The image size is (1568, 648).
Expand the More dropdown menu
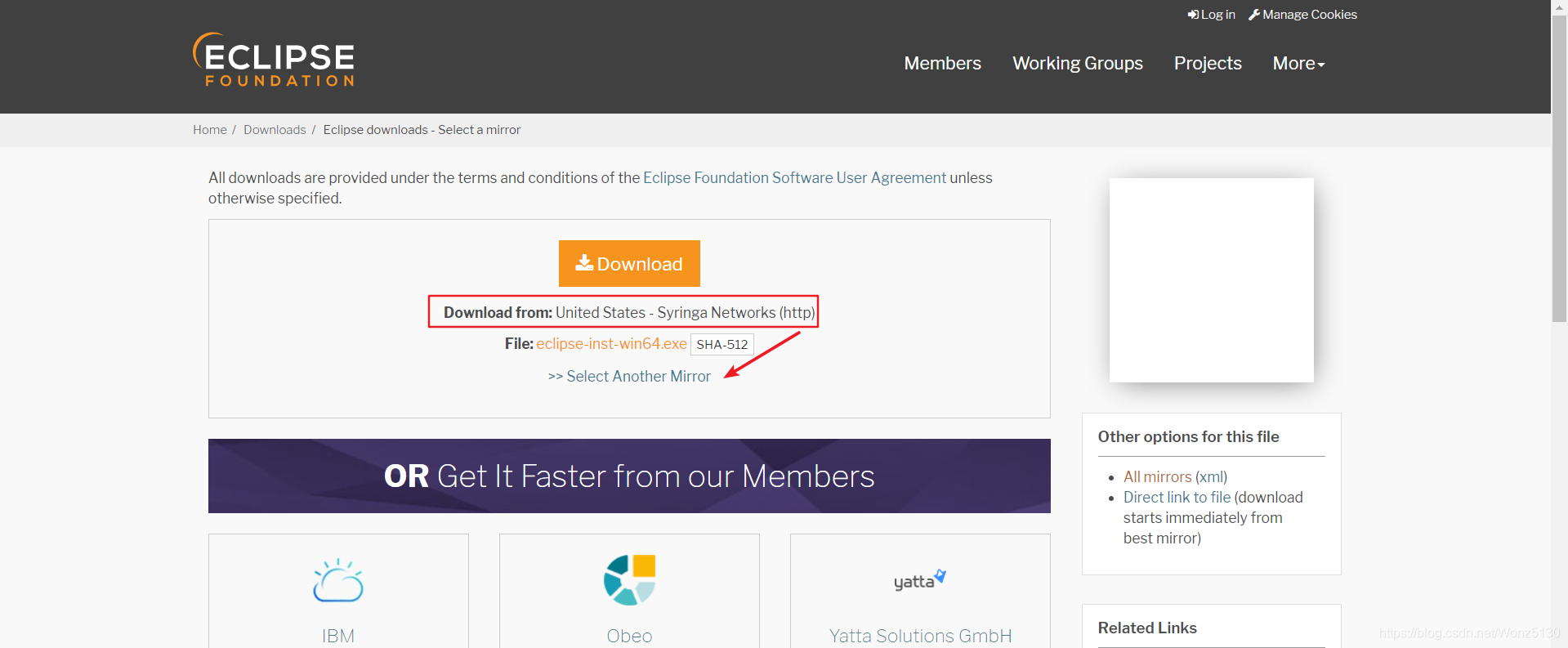pos(1298,63)
